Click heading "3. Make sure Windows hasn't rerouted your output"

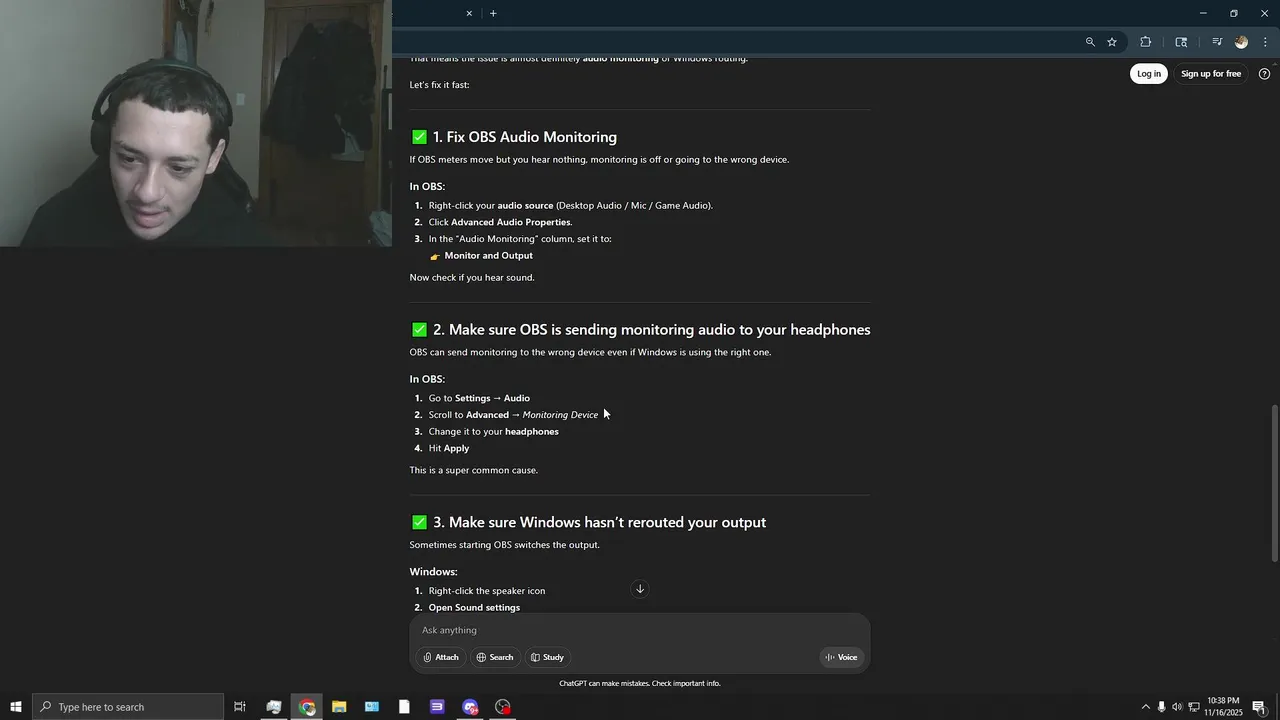click(x=599, y=522)
